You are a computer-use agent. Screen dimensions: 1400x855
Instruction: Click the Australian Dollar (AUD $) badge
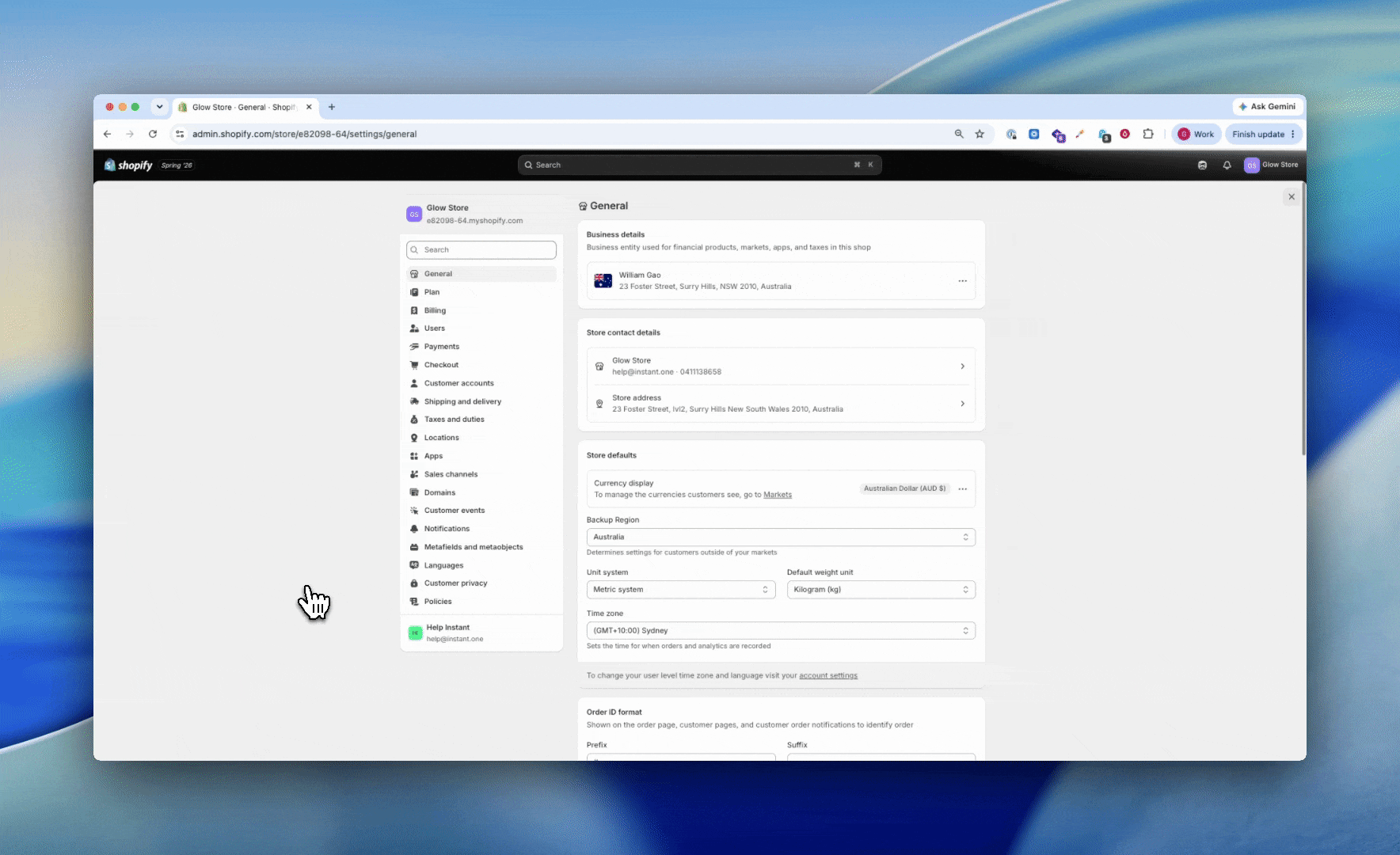[904, 488]
